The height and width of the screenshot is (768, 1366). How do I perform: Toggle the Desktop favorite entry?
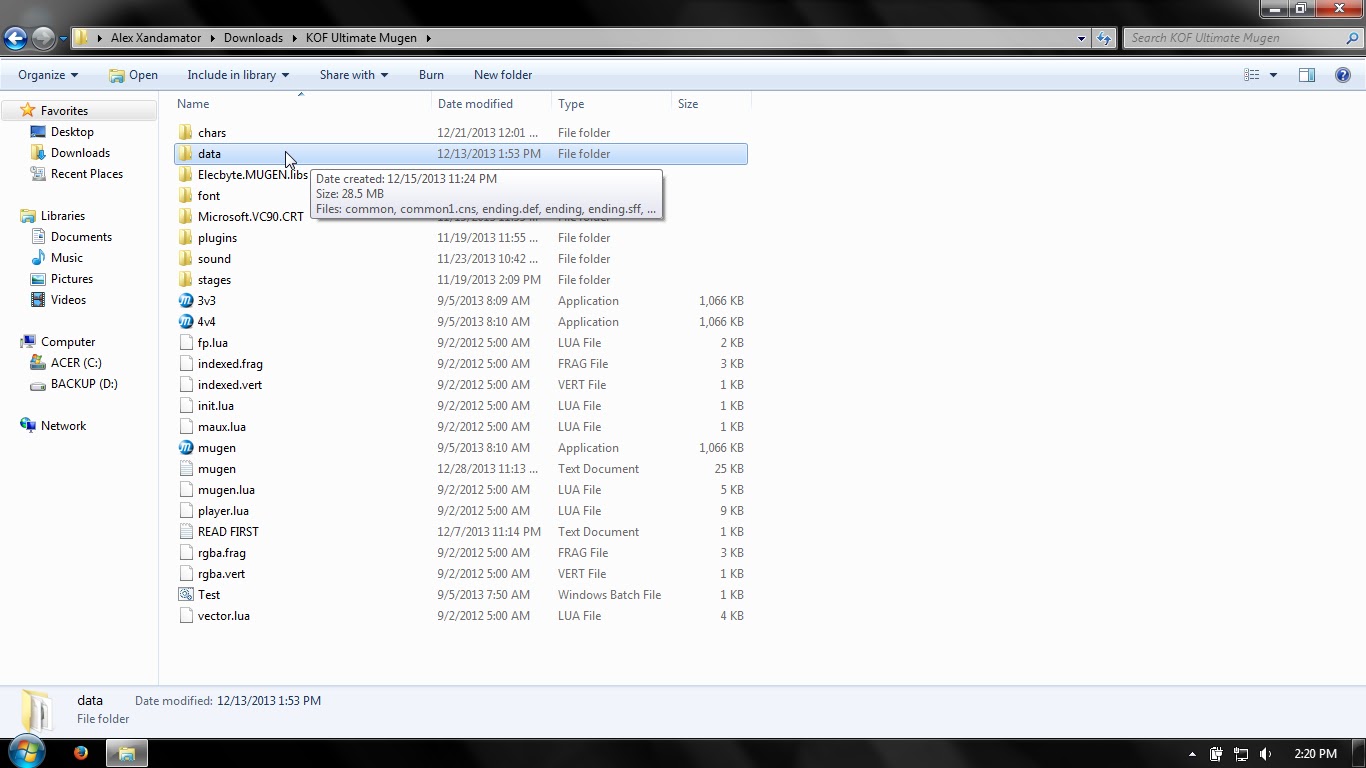pyautogui.click(x=69, y=131)
